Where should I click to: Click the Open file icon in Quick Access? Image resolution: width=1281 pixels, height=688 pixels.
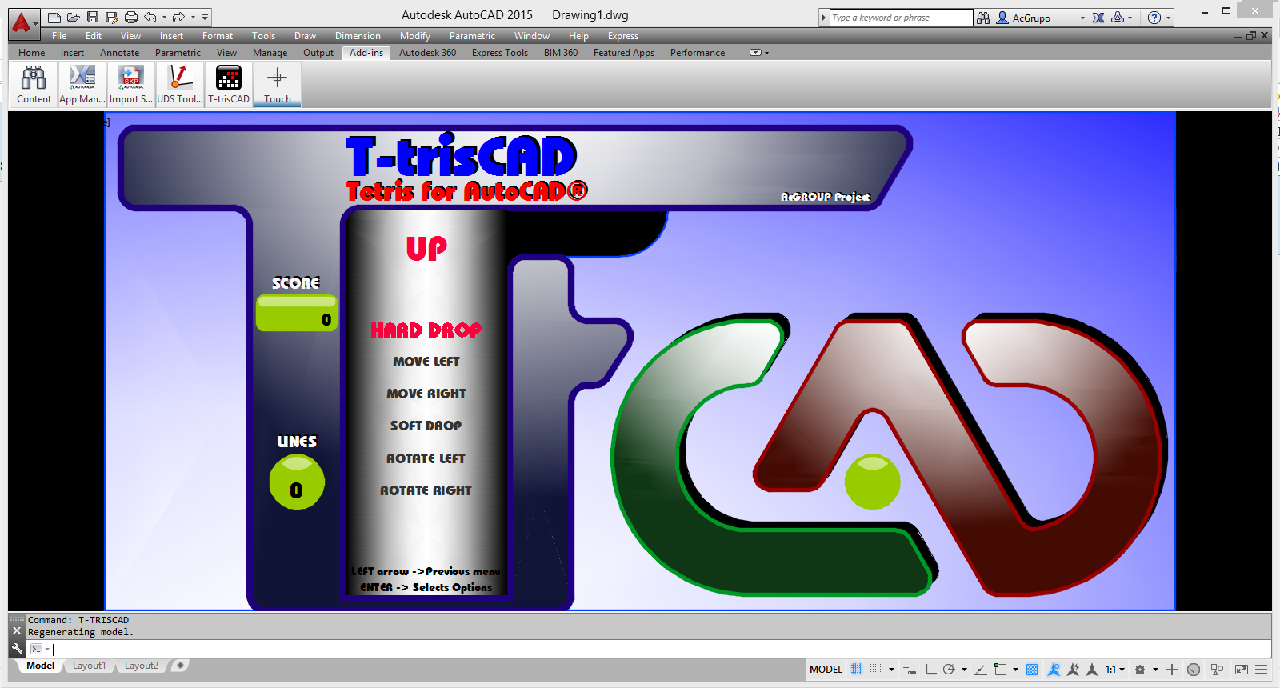pos(73,17)
